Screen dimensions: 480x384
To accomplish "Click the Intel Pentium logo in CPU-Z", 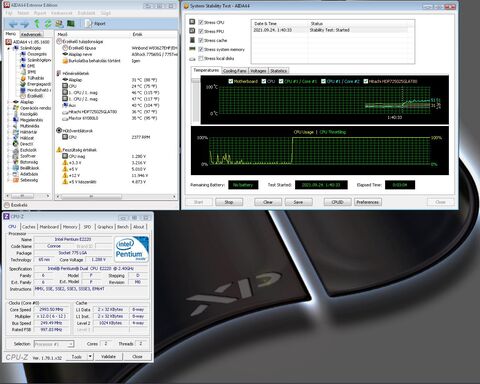I will pos(132,249).
